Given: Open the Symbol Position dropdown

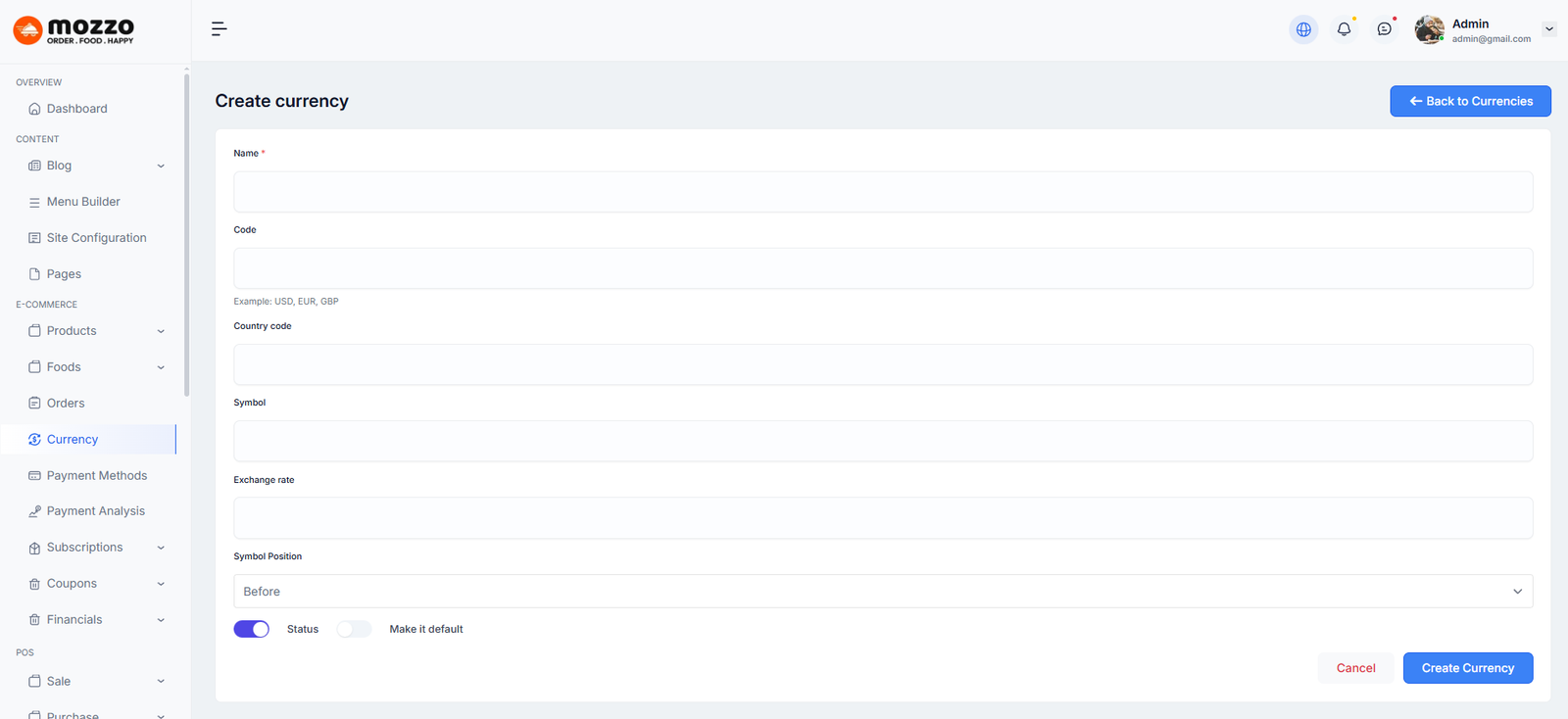Looking at the screenshot, I should (882, 592).
